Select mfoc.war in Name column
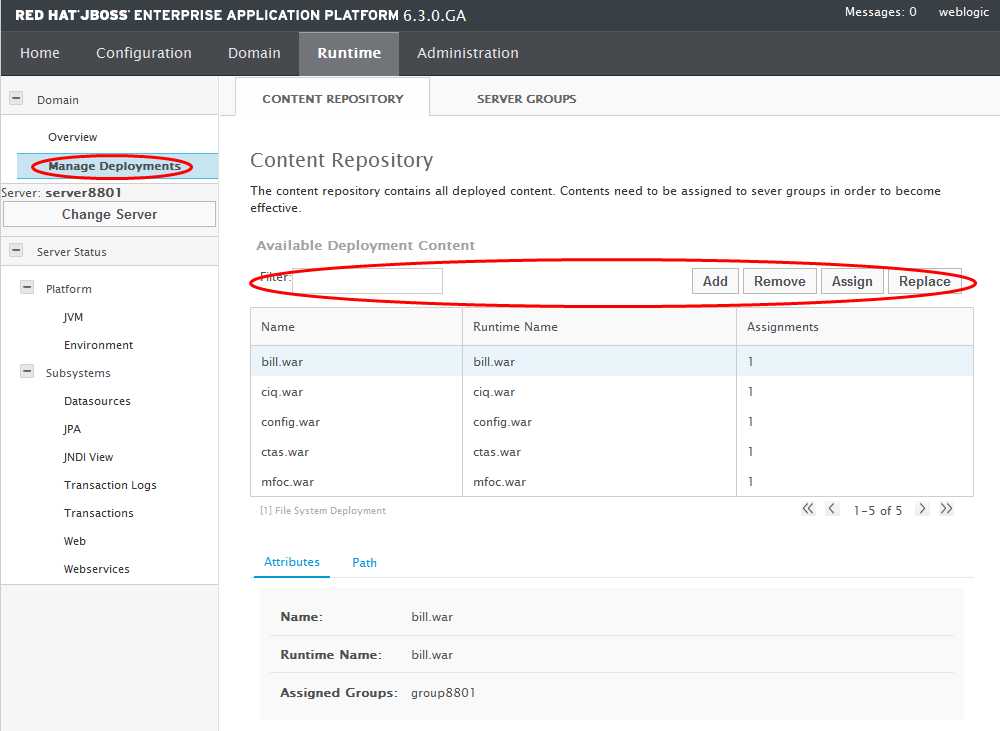Screen dimensions: 1000x731 click(287, 482)
